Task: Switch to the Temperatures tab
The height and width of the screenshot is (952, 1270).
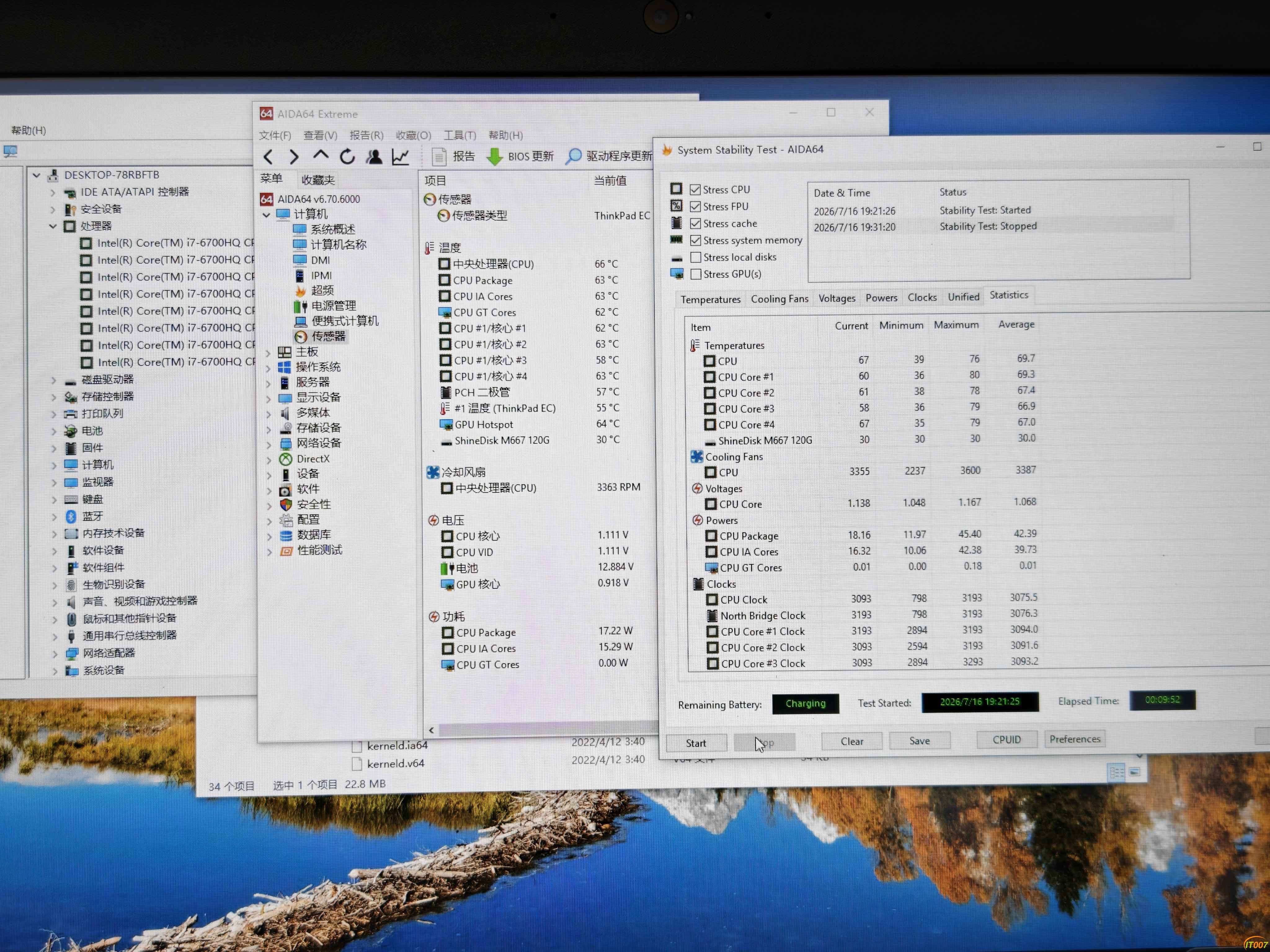Action: pyautogui.click(x=710, y=300)
